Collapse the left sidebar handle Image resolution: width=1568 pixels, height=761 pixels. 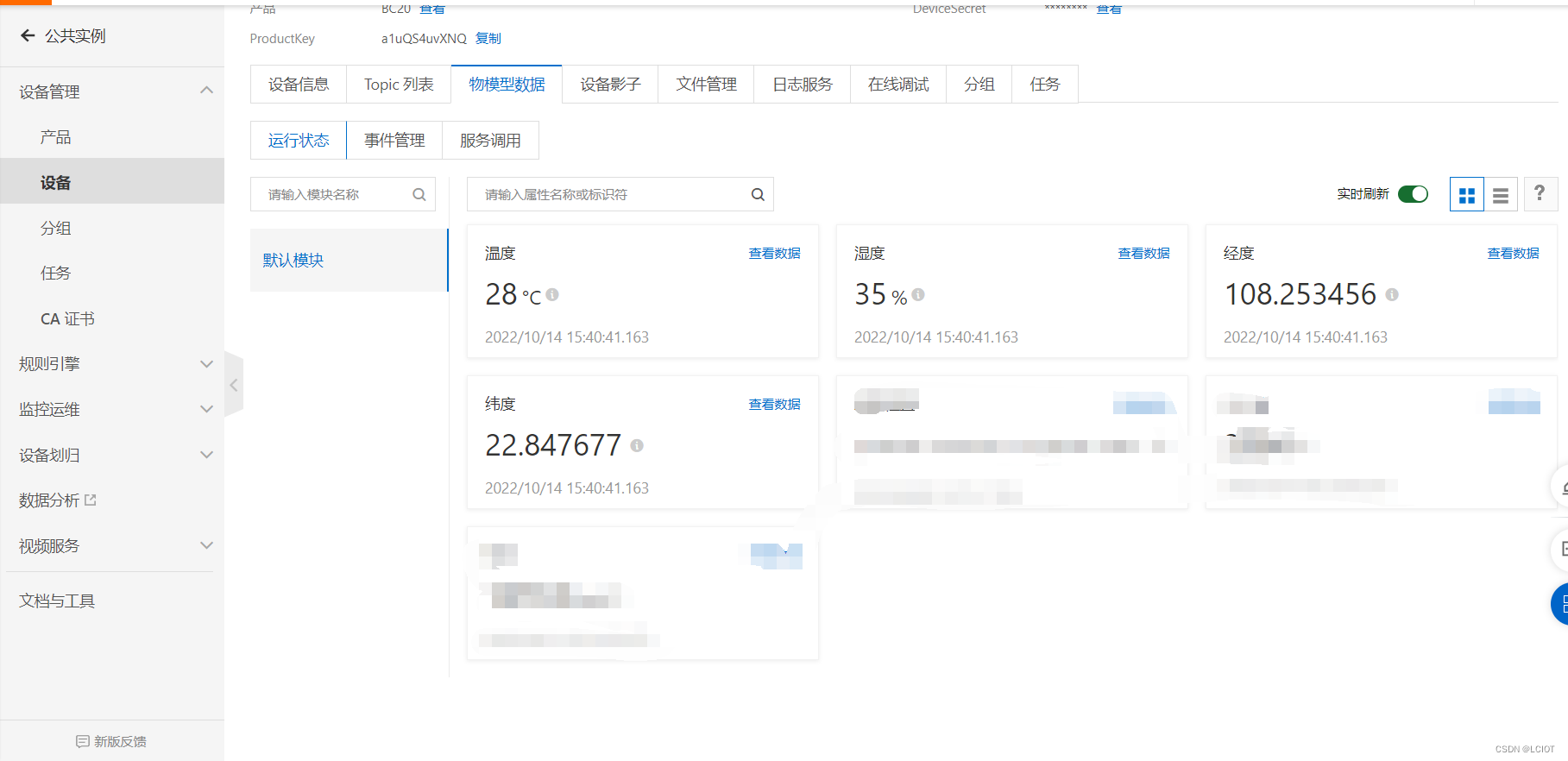234,385
